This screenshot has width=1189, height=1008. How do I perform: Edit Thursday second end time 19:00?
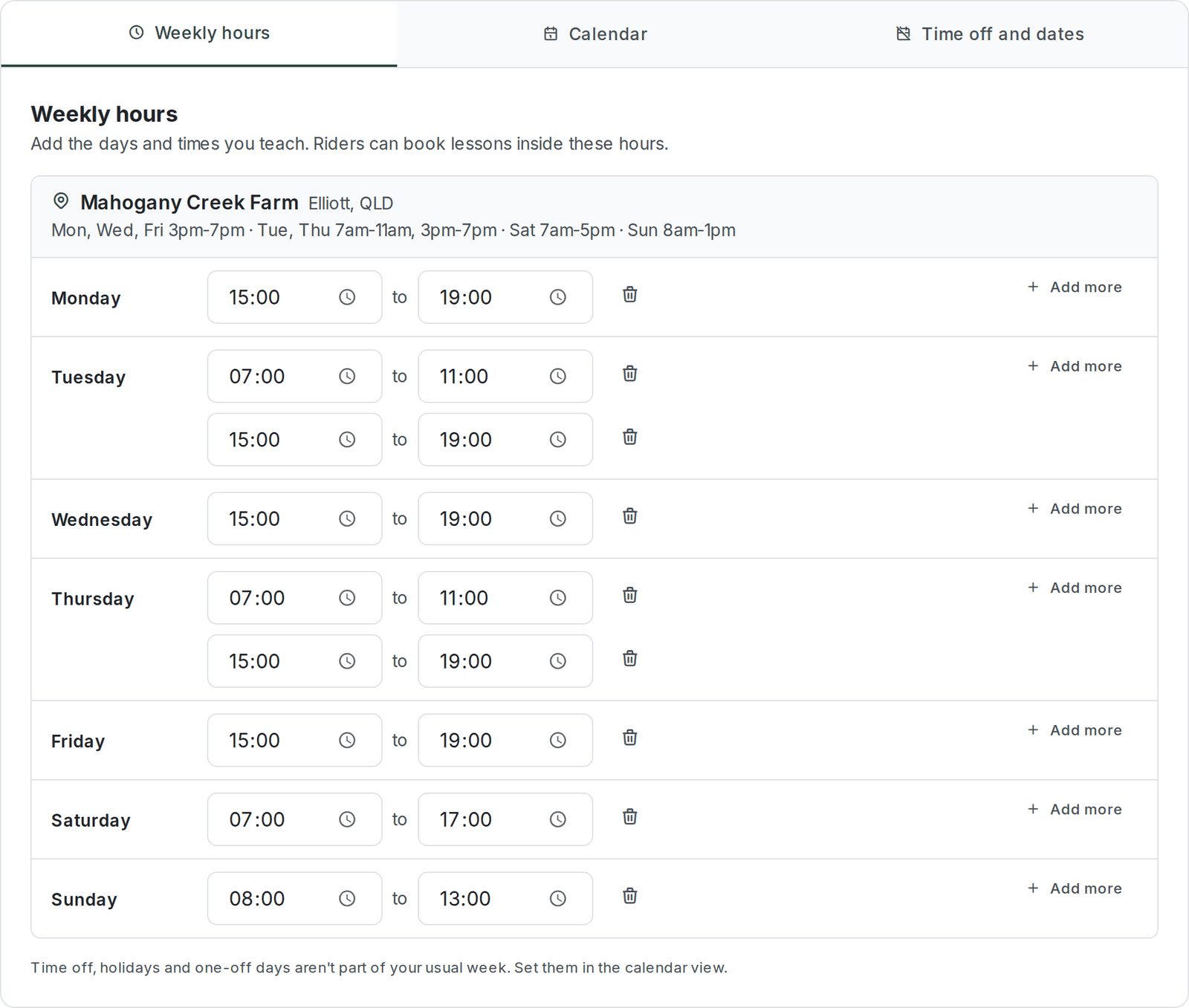point(505,661)
